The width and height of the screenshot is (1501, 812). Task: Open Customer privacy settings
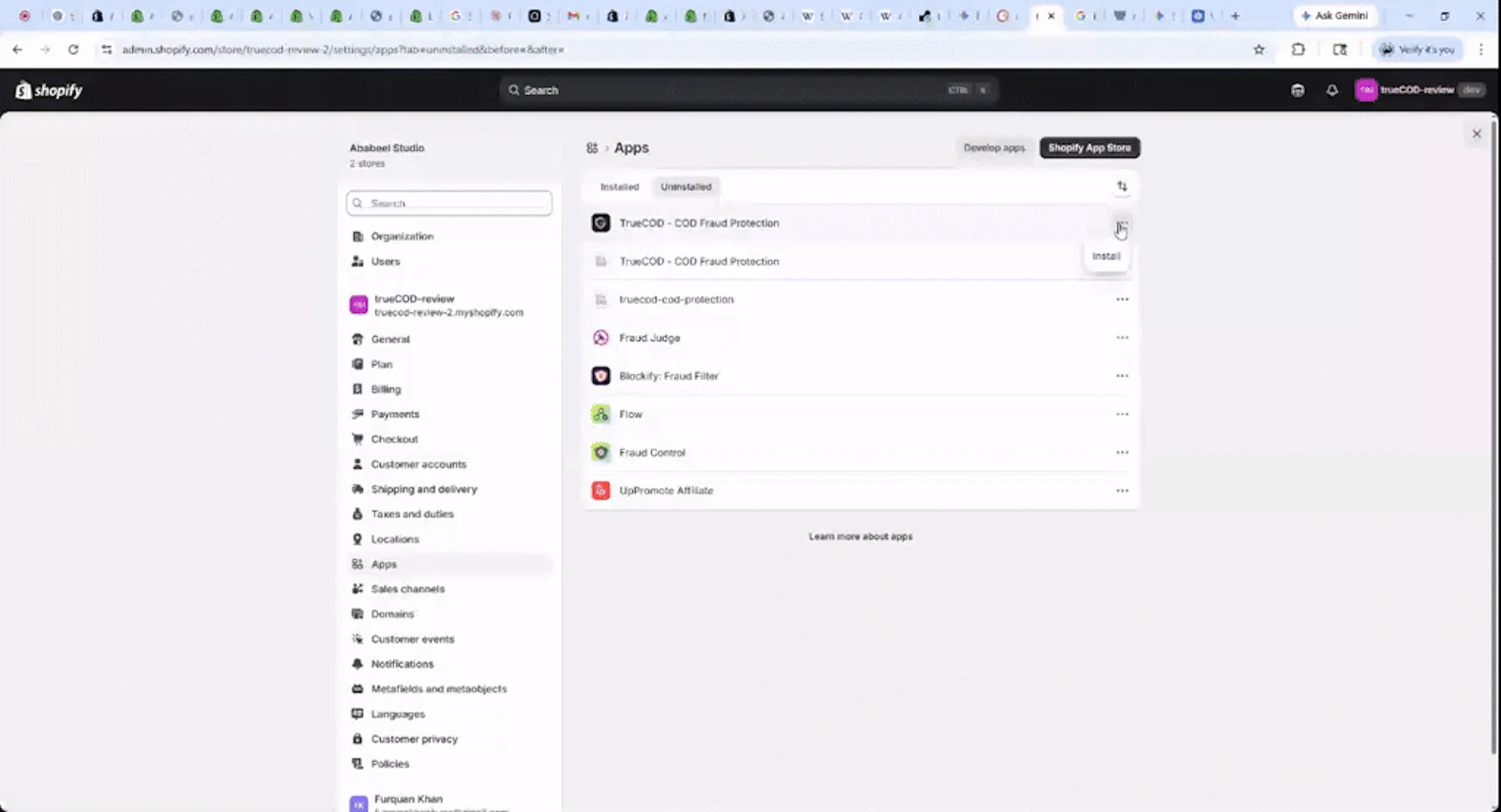click(x=449, y=739)
